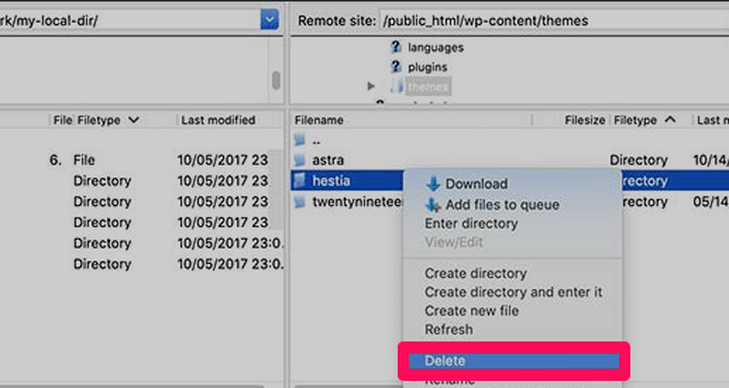The width and height of the screenshot is (729, 388).
Task: Select the hestia directory row
Action: click(x=347, y=181)
